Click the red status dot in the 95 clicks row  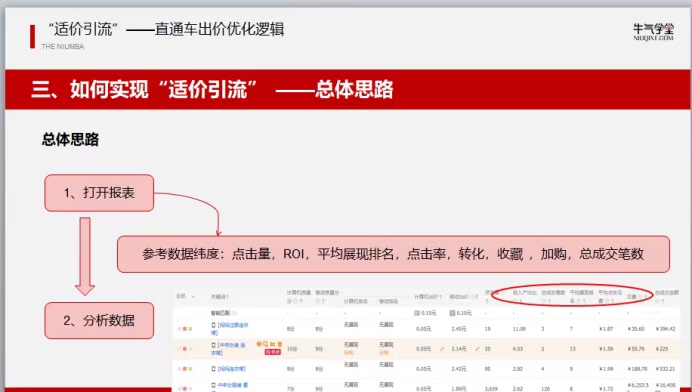185,369
